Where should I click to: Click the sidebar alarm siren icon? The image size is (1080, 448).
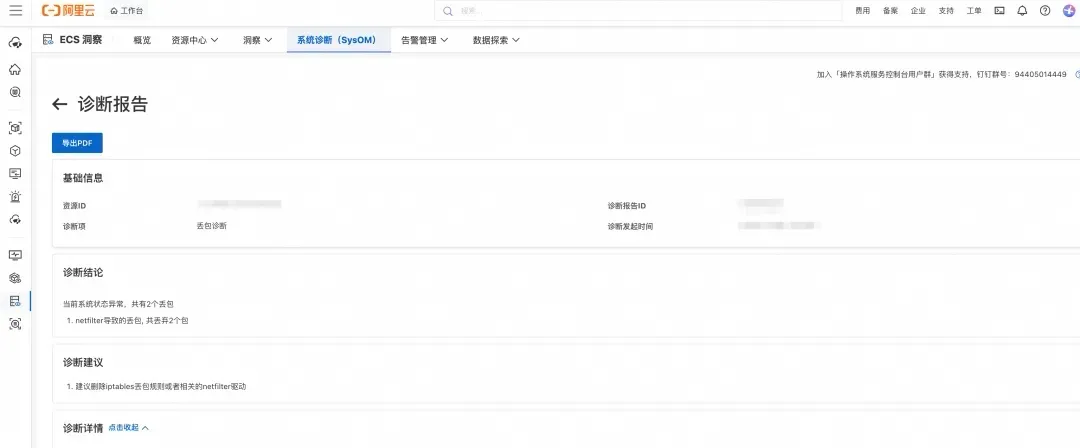click(14, 196)
